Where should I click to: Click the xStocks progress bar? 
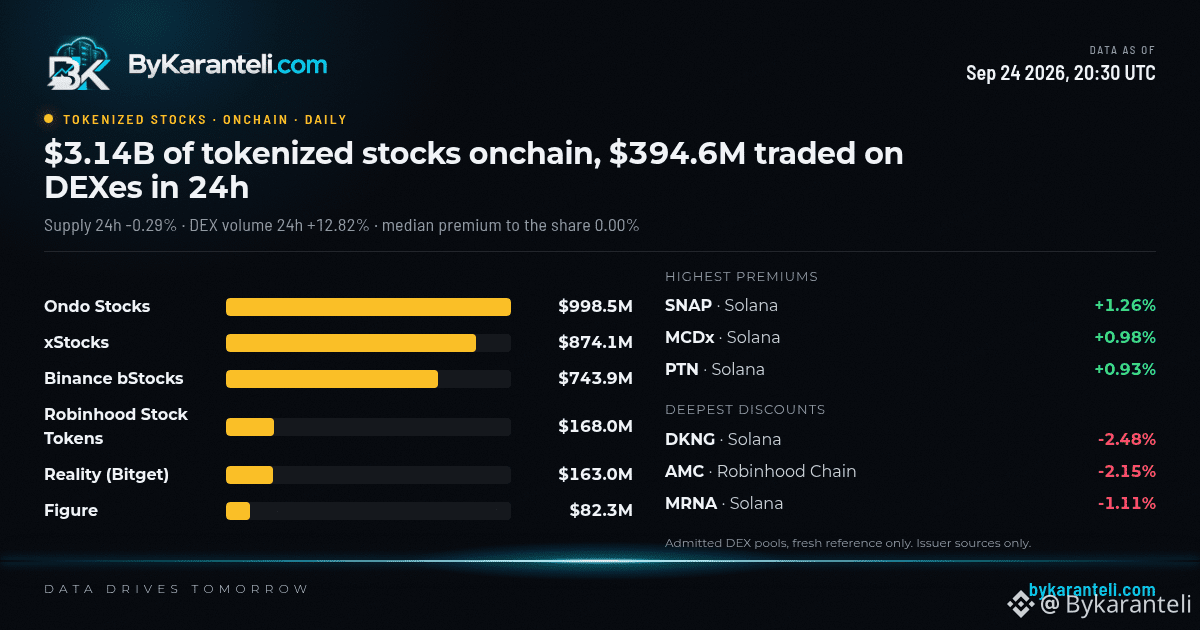(368, 343)
